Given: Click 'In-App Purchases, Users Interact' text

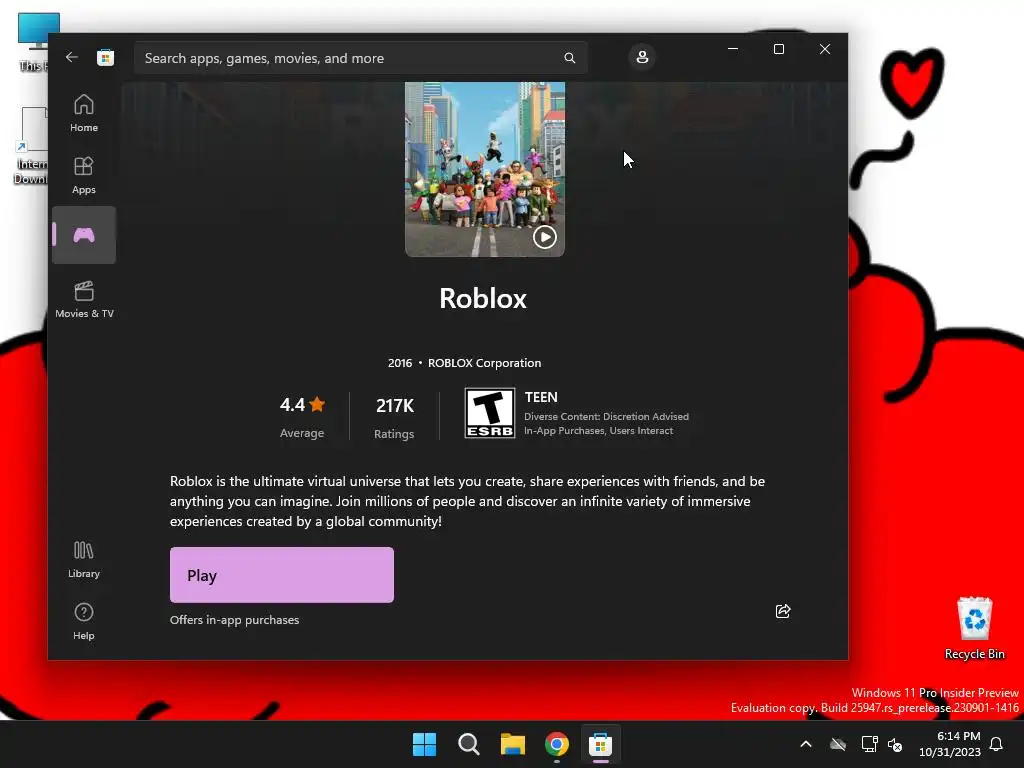Looking at the screenshot, I should (598, 431).
